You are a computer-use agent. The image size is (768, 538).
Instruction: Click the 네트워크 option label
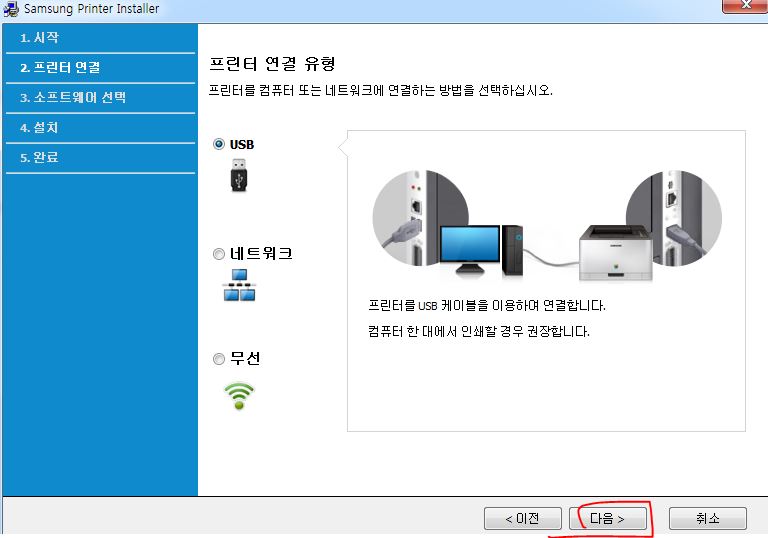tap(262, 254)
